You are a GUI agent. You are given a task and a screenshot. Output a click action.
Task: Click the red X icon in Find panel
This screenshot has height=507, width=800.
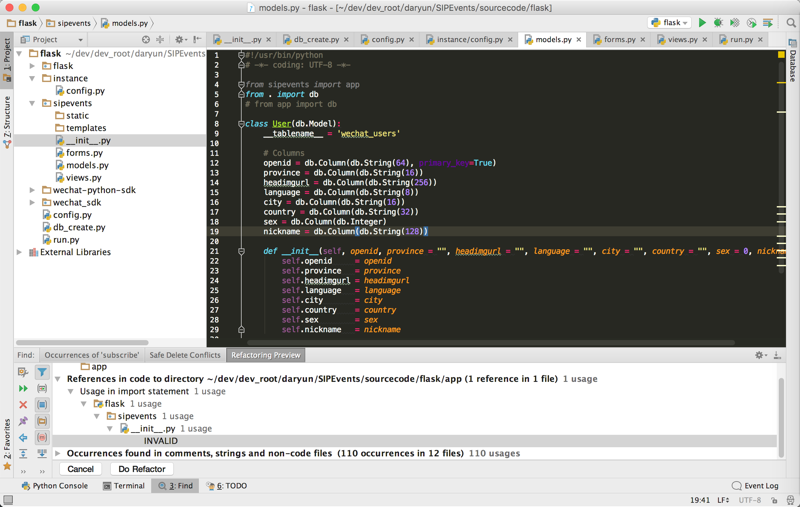click(23, 405)
